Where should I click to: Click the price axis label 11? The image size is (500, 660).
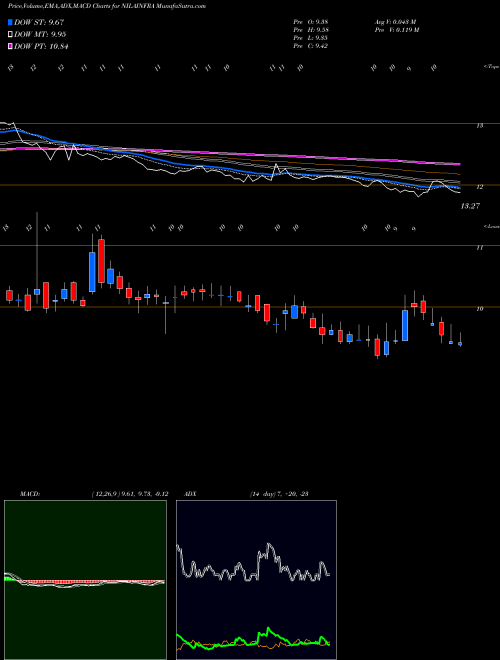click(479, 248)
